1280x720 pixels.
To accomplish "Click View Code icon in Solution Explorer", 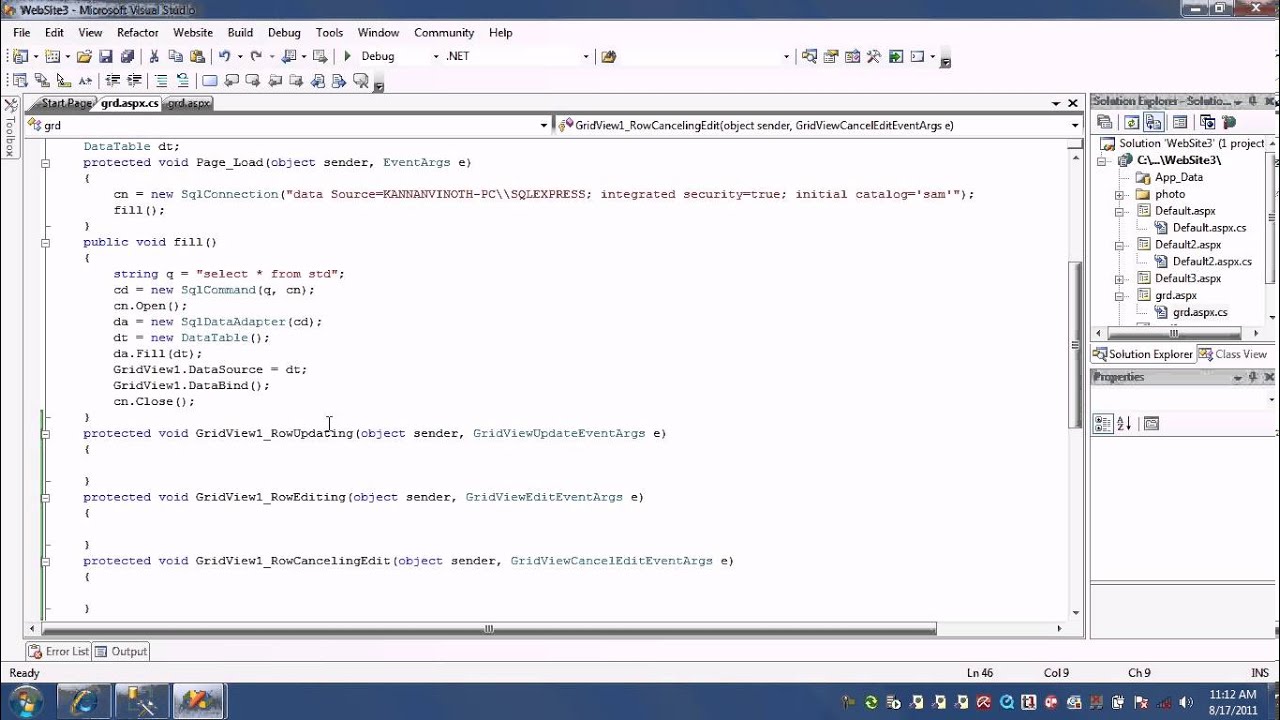I will tap(1180, 122).
